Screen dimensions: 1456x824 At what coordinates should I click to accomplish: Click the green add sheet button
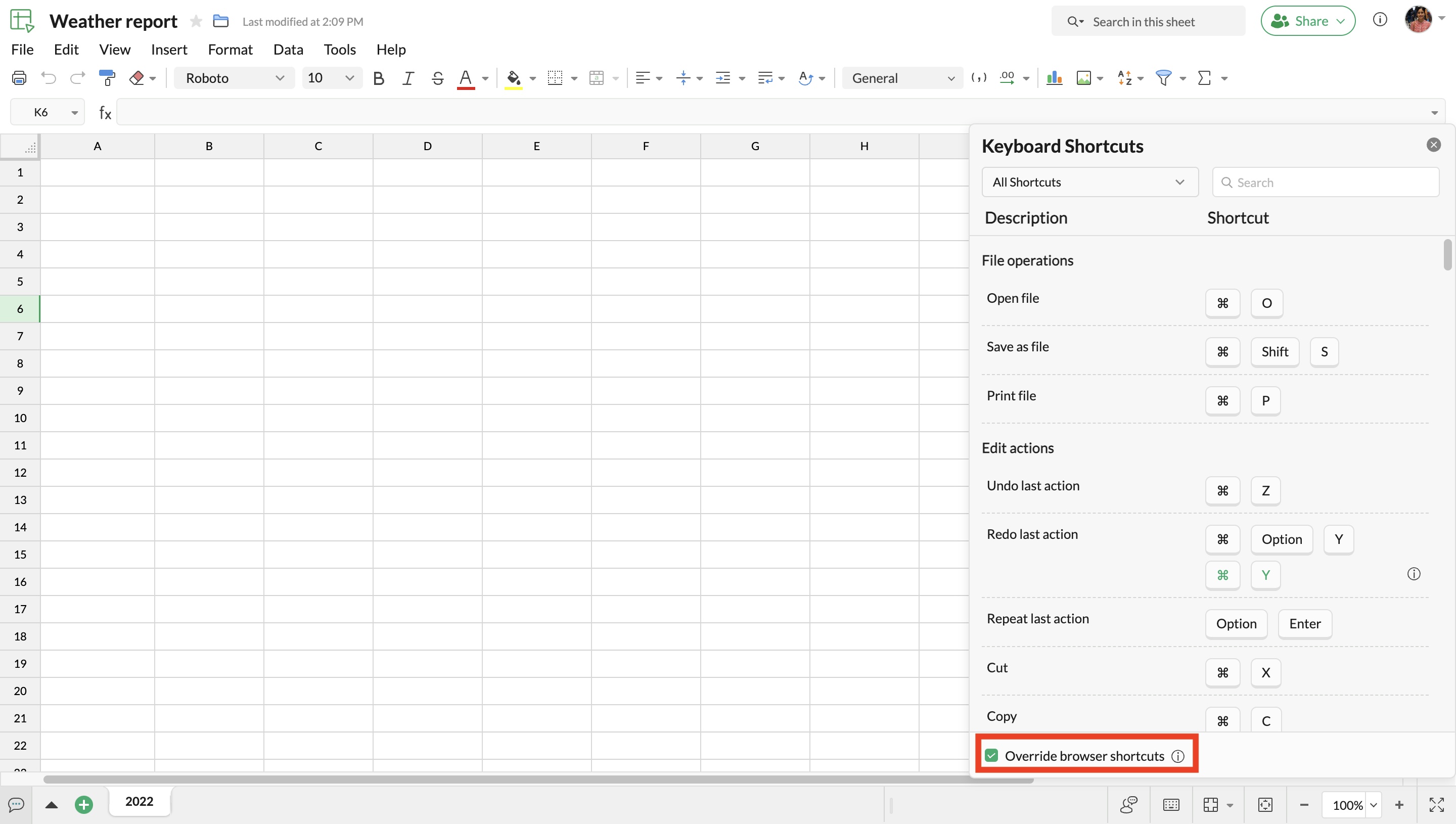[x=84, y=804]
